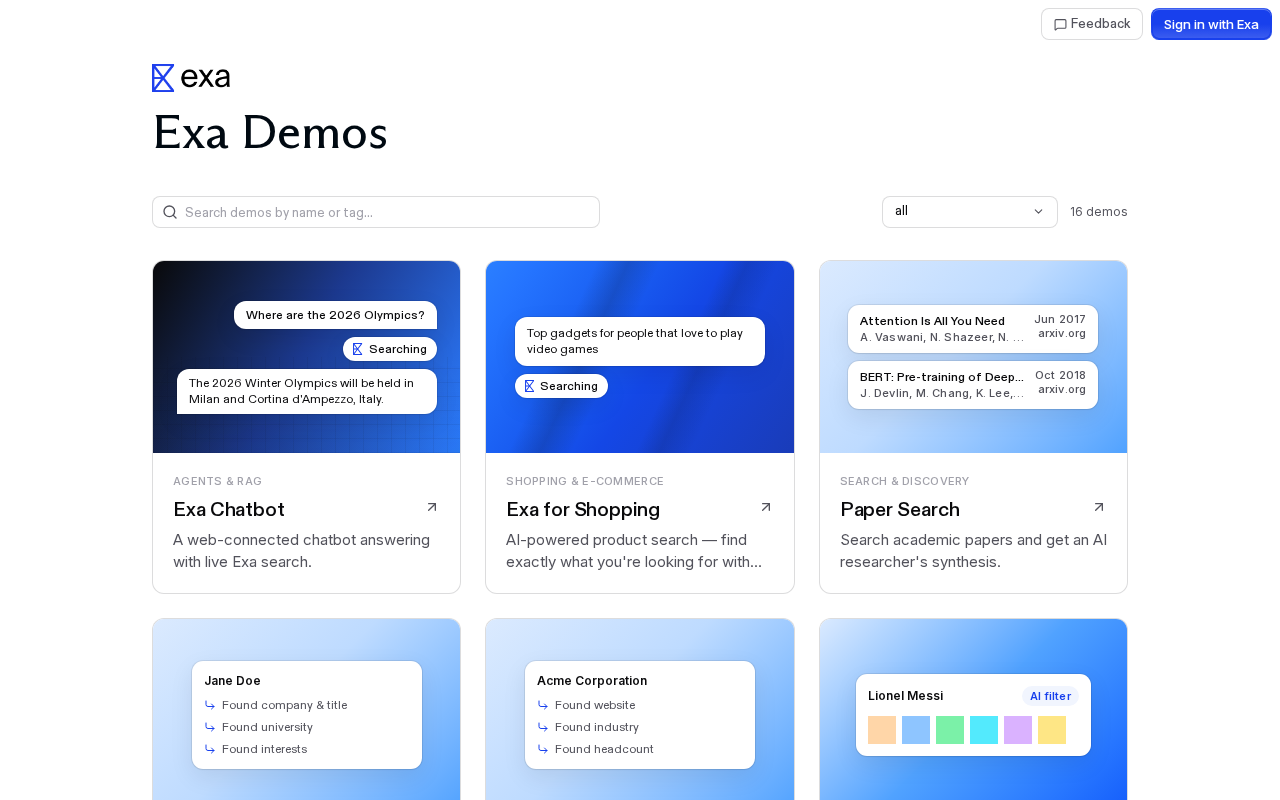This screenshot has height=800, width=1280.
Task: Click 'Attention Is All You Need' result
Action: [x=973, y=329]
